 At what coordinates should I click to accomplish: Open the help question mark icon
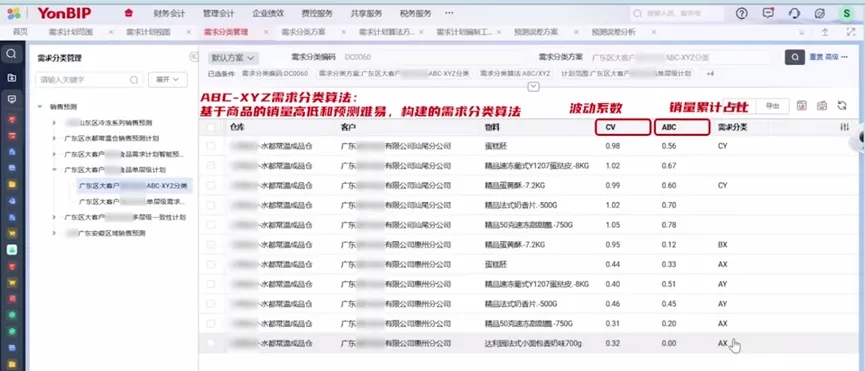[x=741, y=14]
